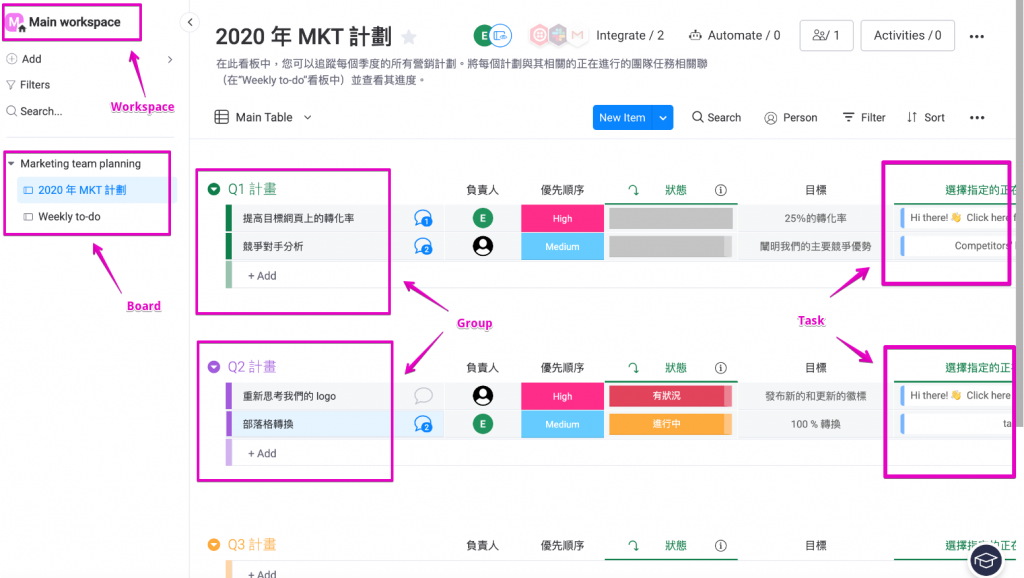Expand the Main Table view dropdown
The height and width of the screenshot is (578, 1024).
pyautogui.click(x=308, y=117)
